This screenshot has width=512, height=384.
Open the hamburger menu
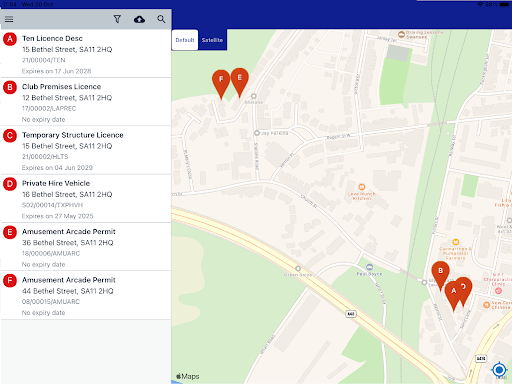(9, 19)
